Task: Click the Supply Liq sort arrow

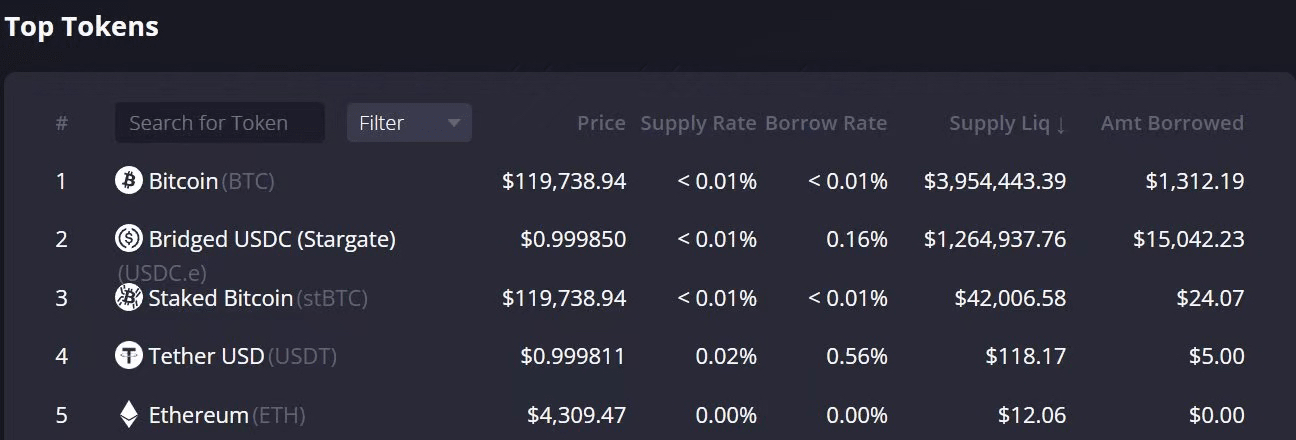Action: (1061, 124)
